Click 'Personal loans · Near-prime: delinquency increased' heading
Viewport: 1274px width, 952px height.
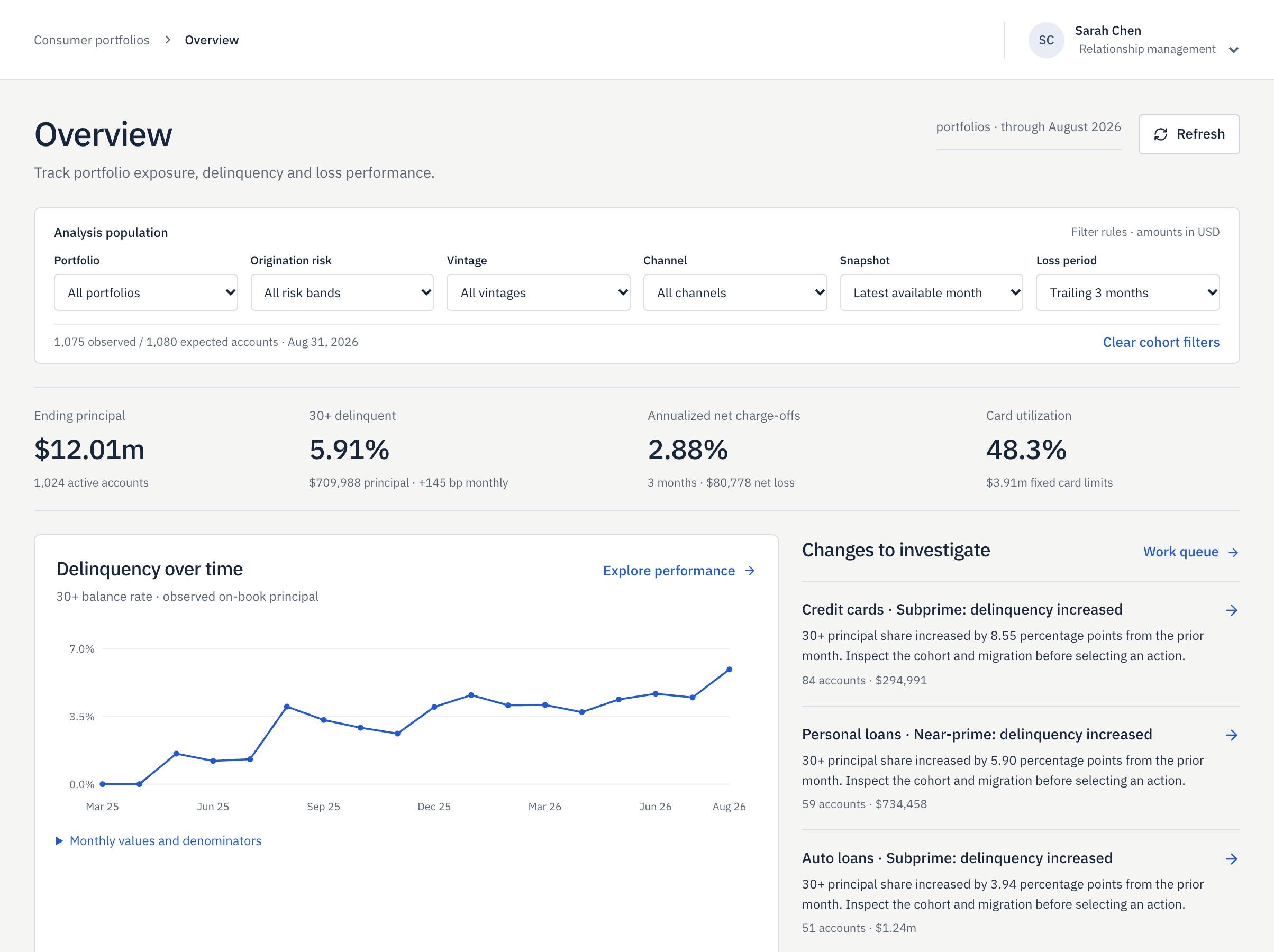pyautogui.click(x=977, y=734)
